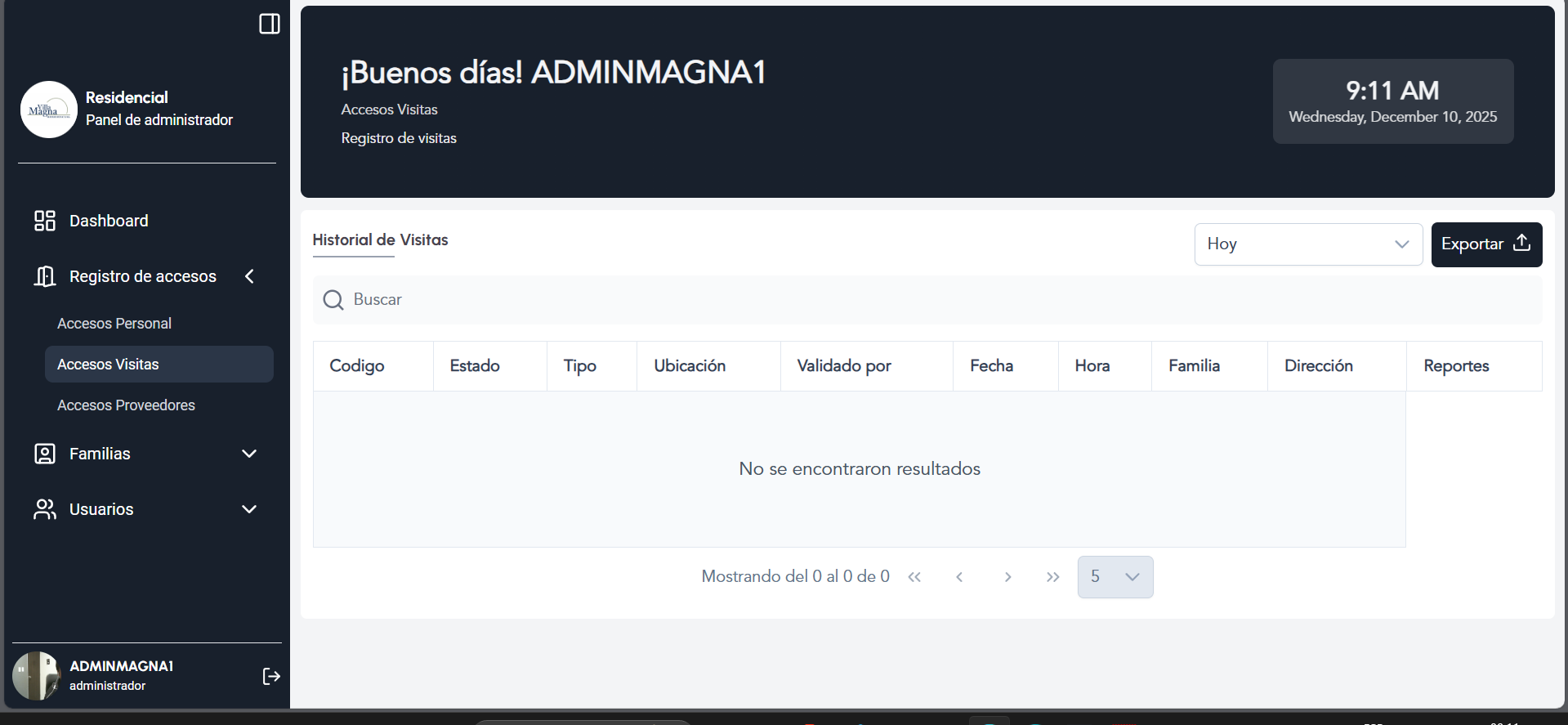This screenshot has width=1568, height=725.
Task: Select the Historial de Visitas tab
Action: tap(380, 240)
